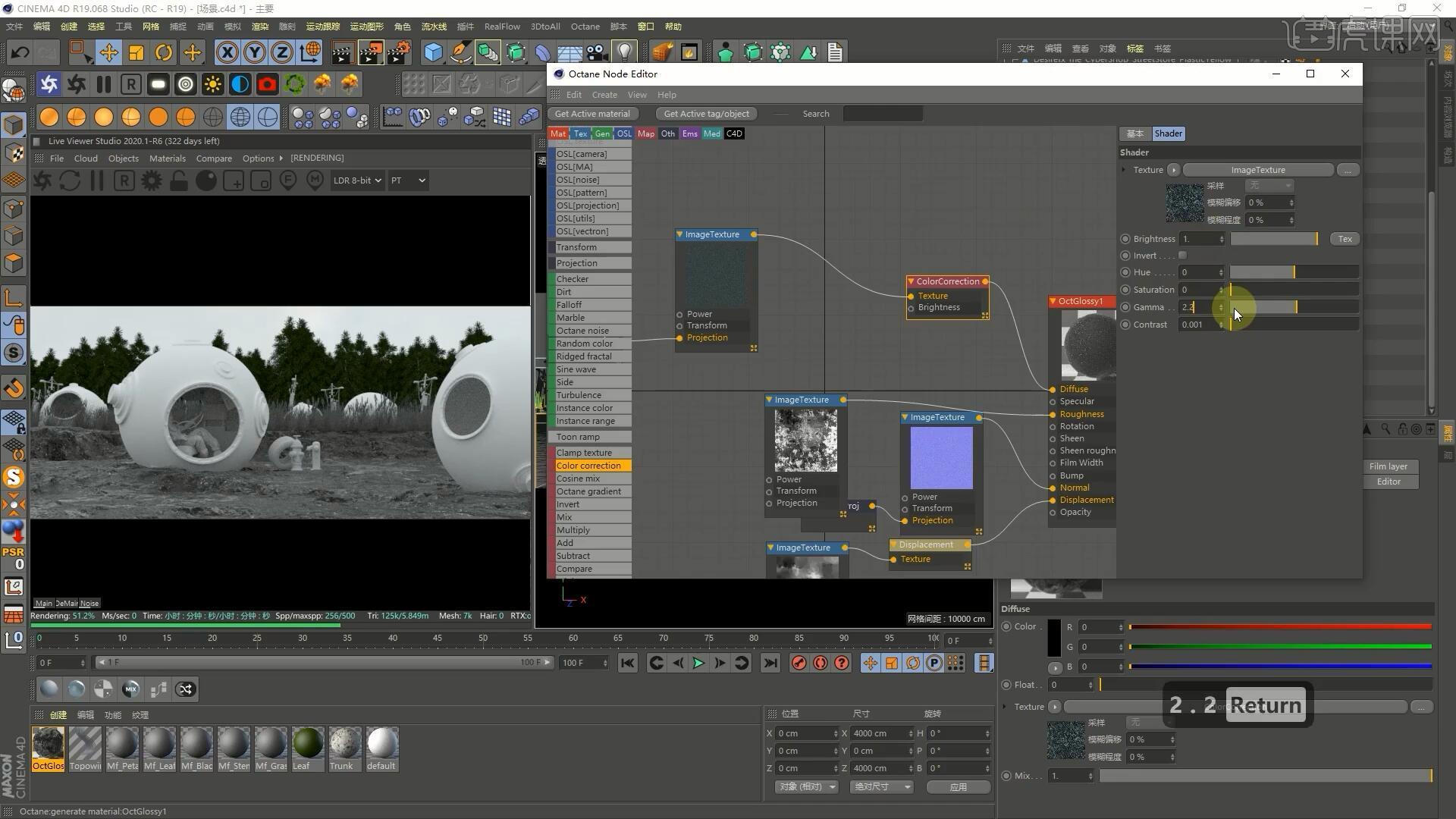This screenshot has width=1456, height=819.
Task: Go to the timeline end
Action: click(x=770, y=663)
